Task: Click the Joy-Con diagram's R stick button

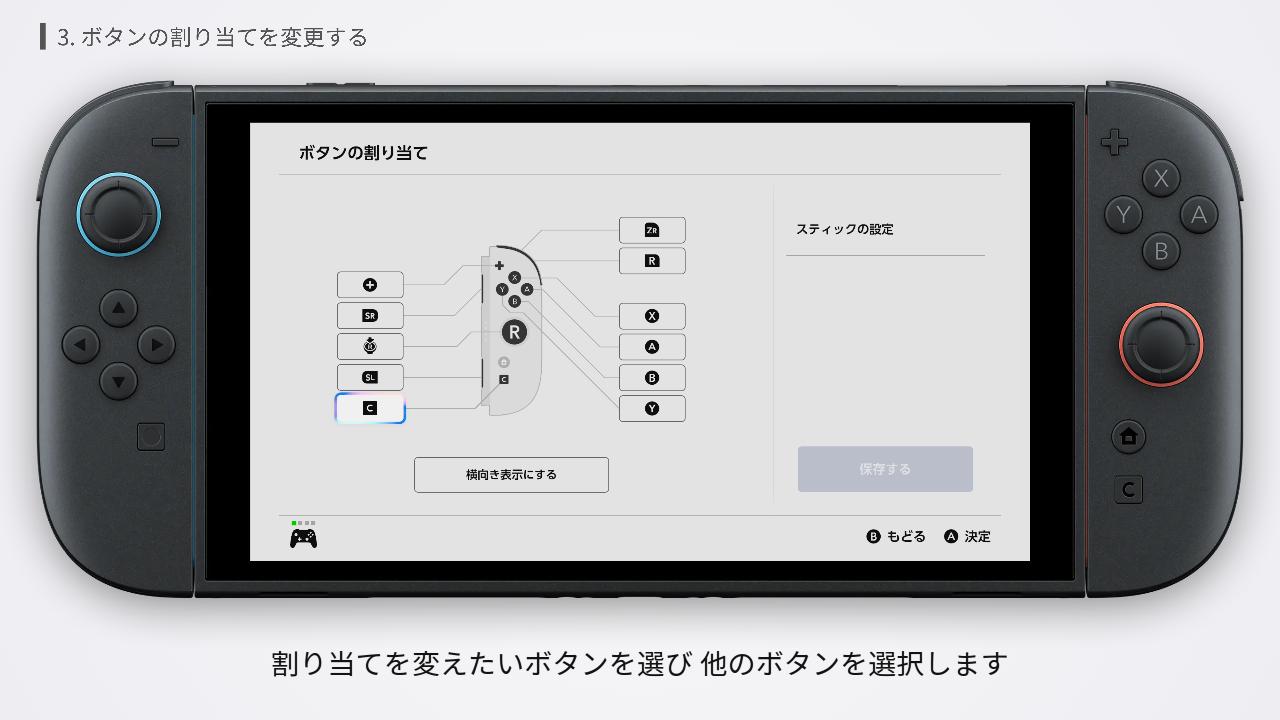Action: pyautogui.click(x=514, y=331)
